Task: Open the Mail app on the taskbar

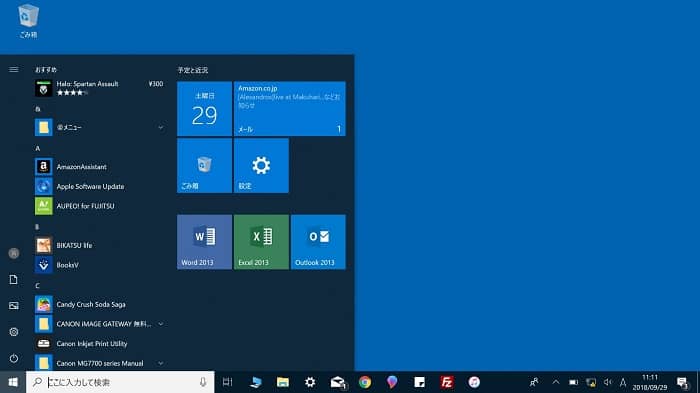Action: [338, 382]
